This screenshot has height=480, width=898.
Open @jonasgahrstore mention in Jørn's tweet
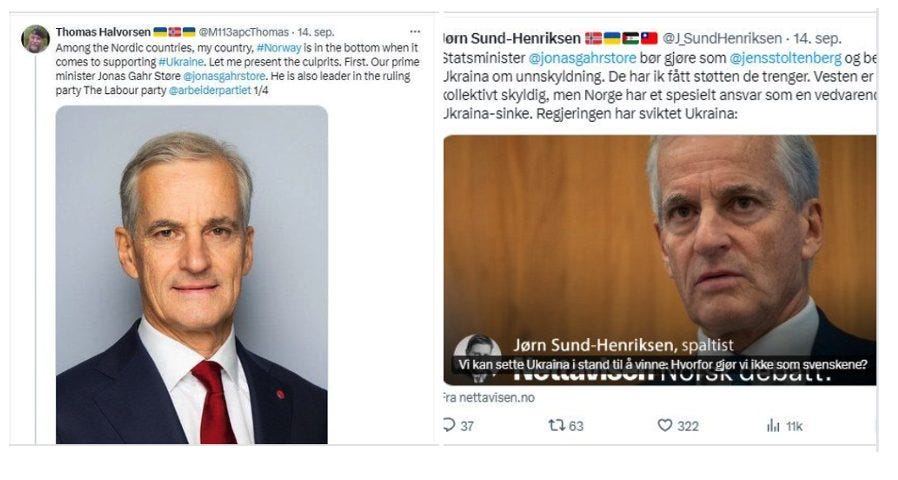[x=582, y=58]
